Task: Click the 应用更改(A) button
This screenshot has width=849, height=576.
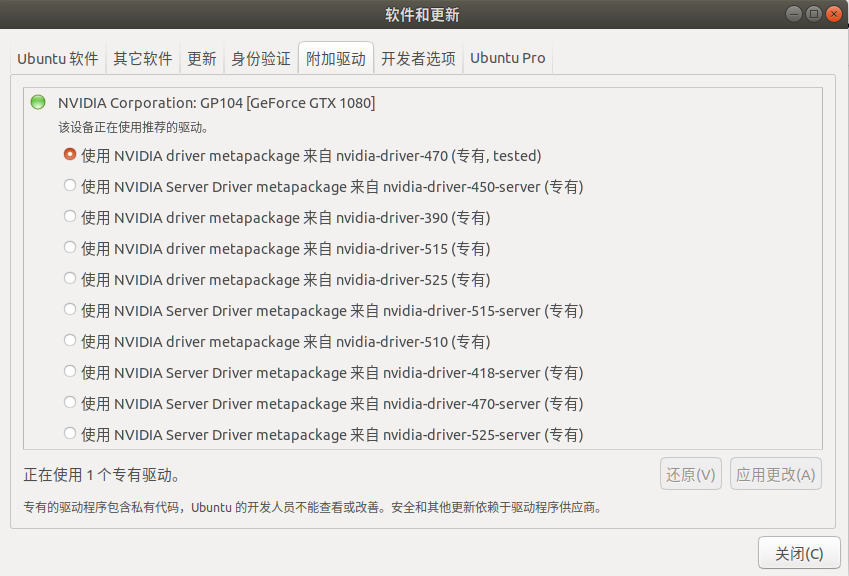Action: coord(775,474)
